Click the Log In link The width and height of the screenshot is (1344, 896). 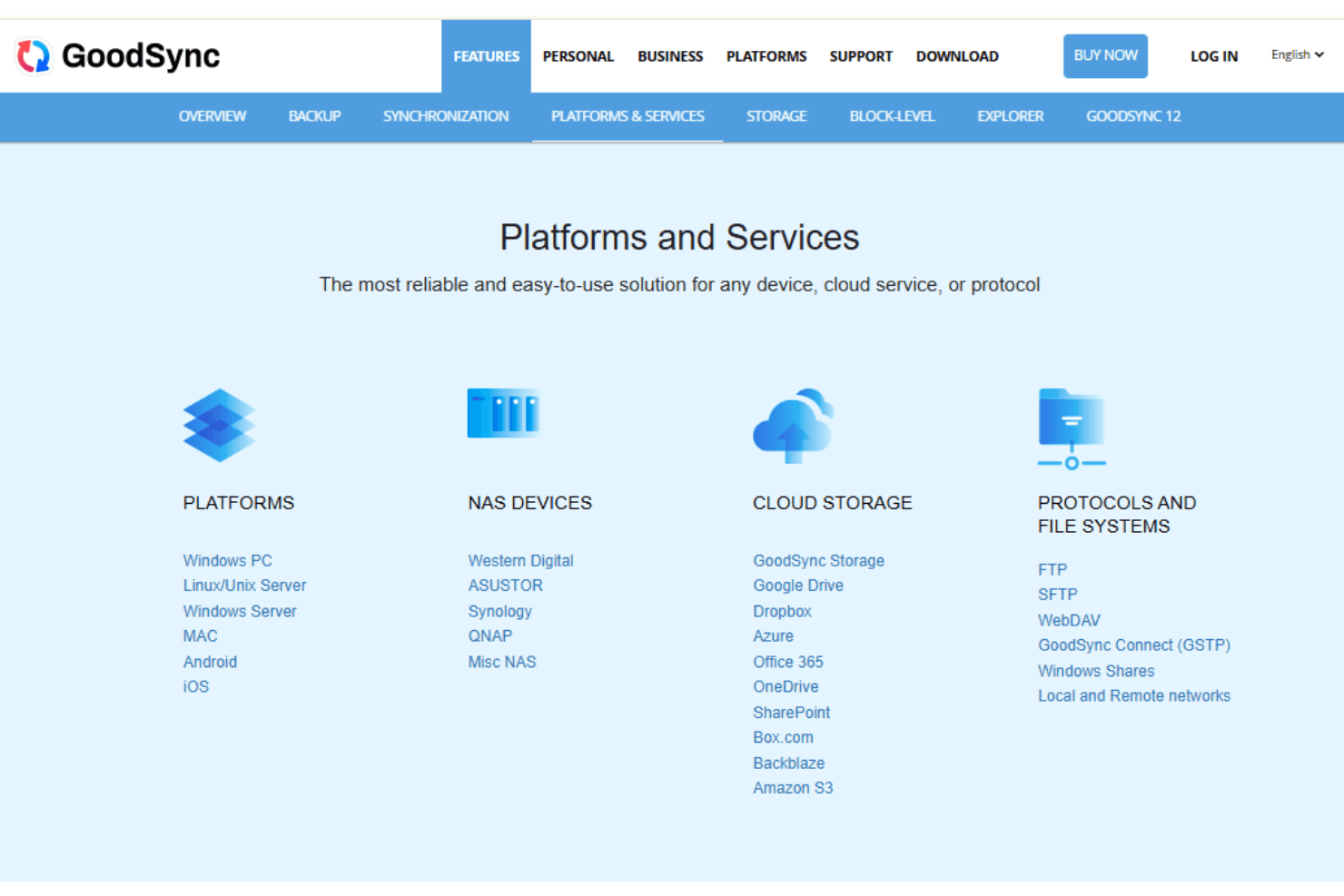(x=1214, y=56)
